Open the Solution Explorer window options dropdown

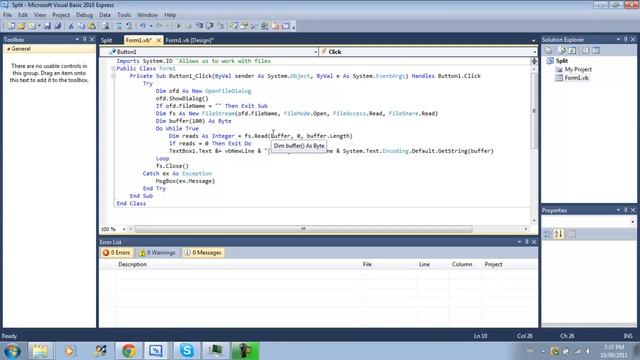tap(618, 40)
